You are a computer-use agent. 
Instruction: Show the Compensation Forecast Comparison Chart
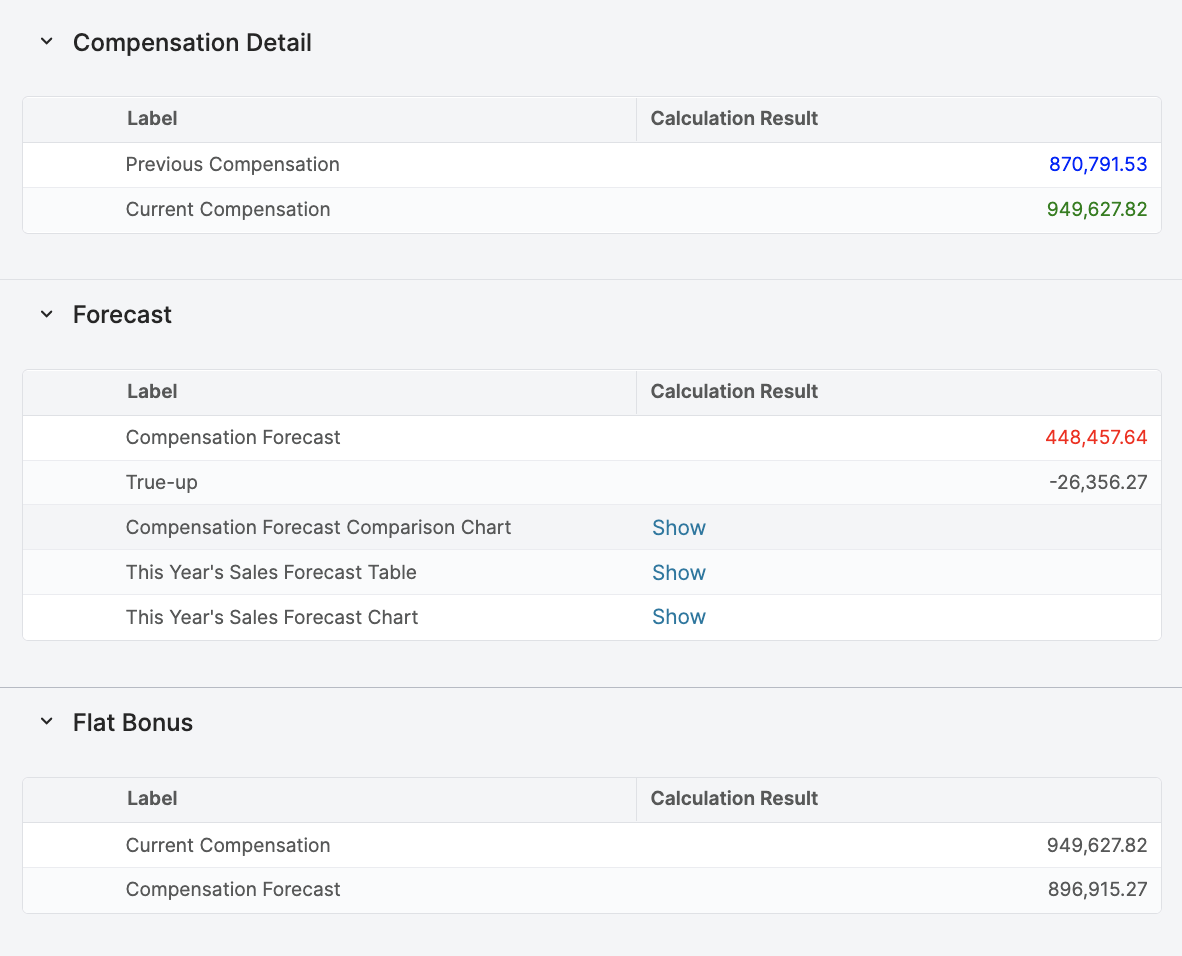click(x=678, y=527)
